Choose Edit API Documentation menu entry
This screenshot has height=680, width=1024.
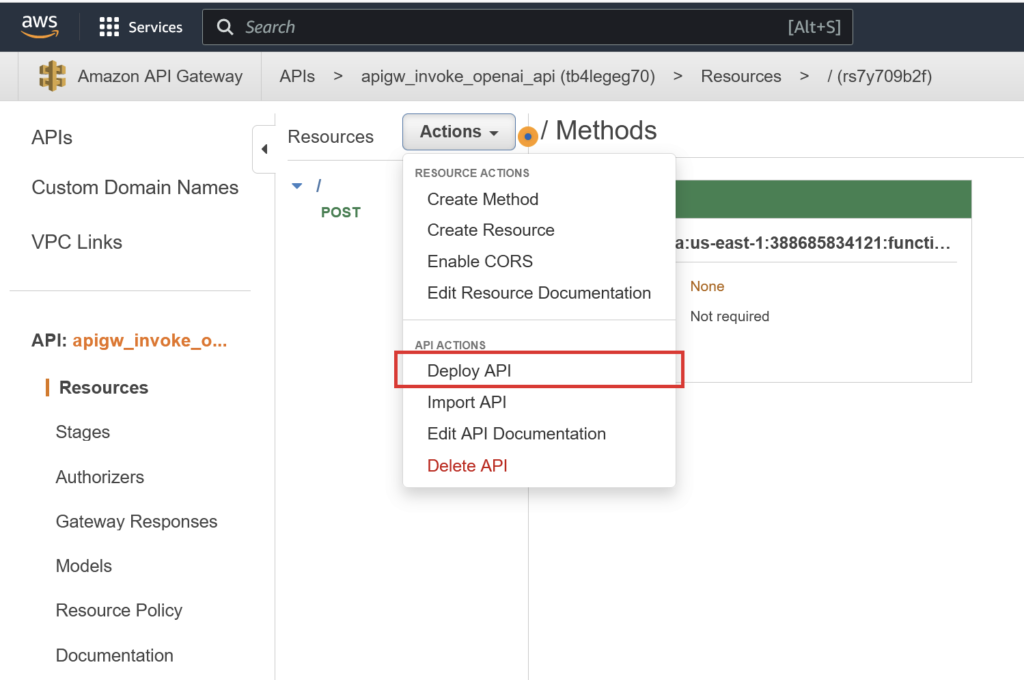(516, 434)
